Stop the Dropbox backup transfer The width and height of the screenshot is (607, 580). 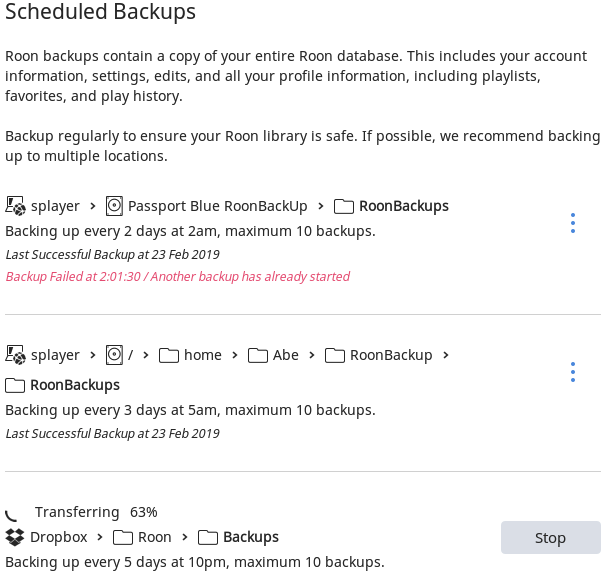(x=550, y=537)
